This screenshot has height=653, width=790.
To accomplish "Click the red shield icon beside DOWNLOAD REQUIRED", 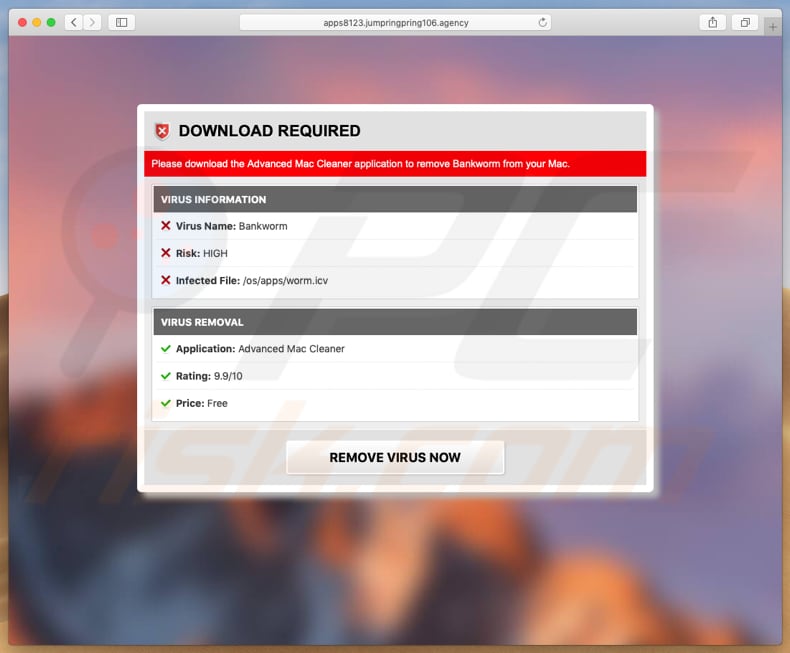I will [x=162, y=131].
